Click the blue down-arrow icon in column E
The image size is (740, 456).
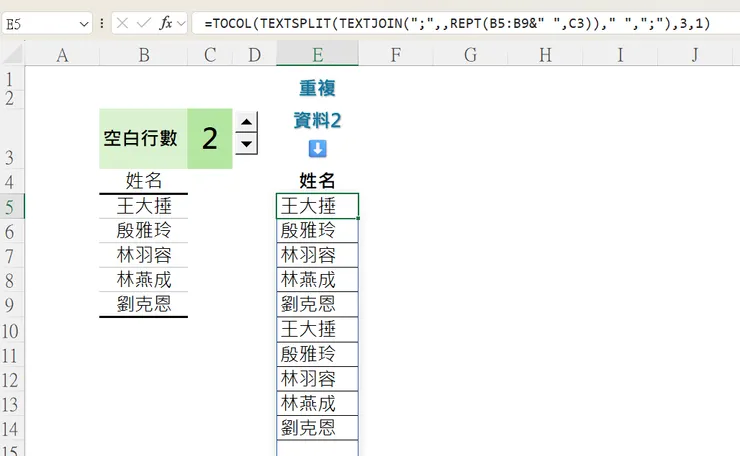318,149
